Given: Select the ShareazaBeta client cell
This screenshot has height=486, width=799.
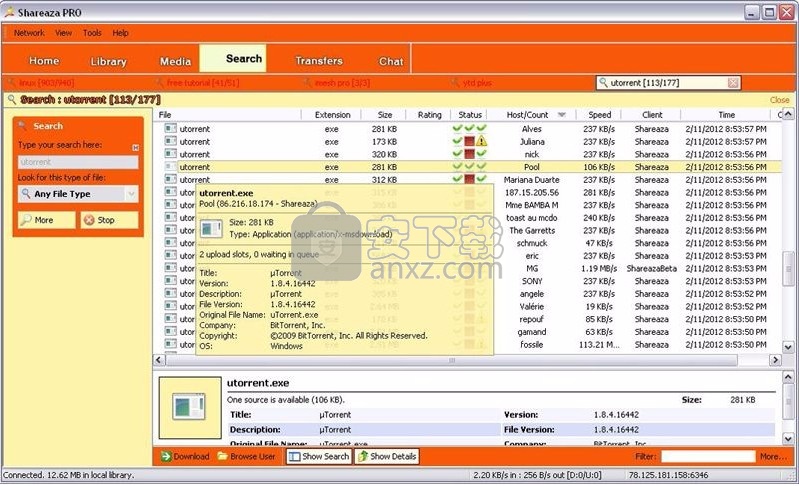Looking at the screenshot, I should coord(652,268).
